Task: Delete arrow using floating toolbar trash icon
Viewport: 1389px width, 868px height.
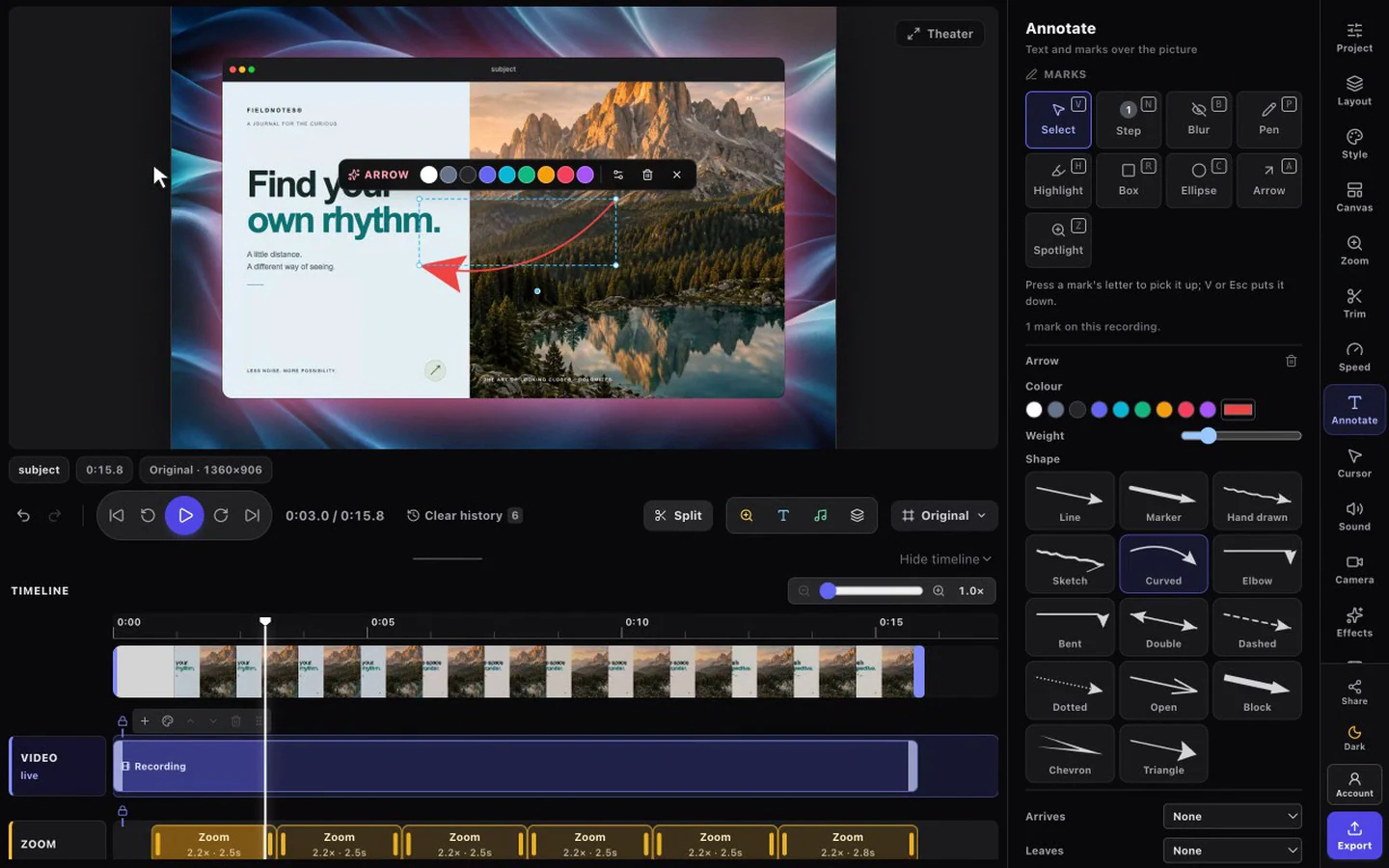Action: tap(647, 175)
